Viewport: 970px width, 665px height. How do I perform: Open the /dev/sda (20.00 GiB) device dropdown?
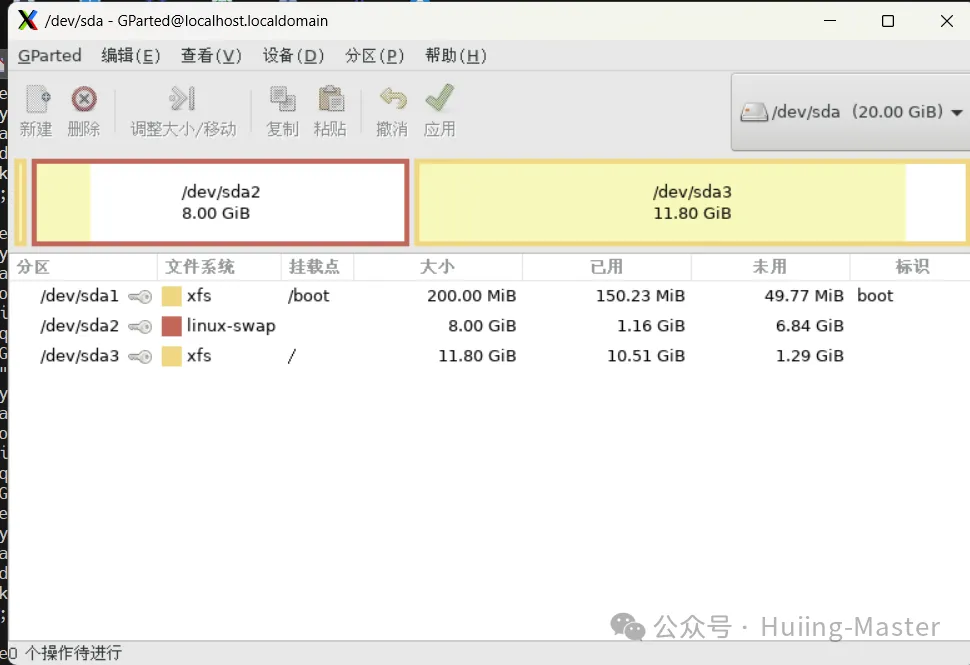tap(851, 112)
